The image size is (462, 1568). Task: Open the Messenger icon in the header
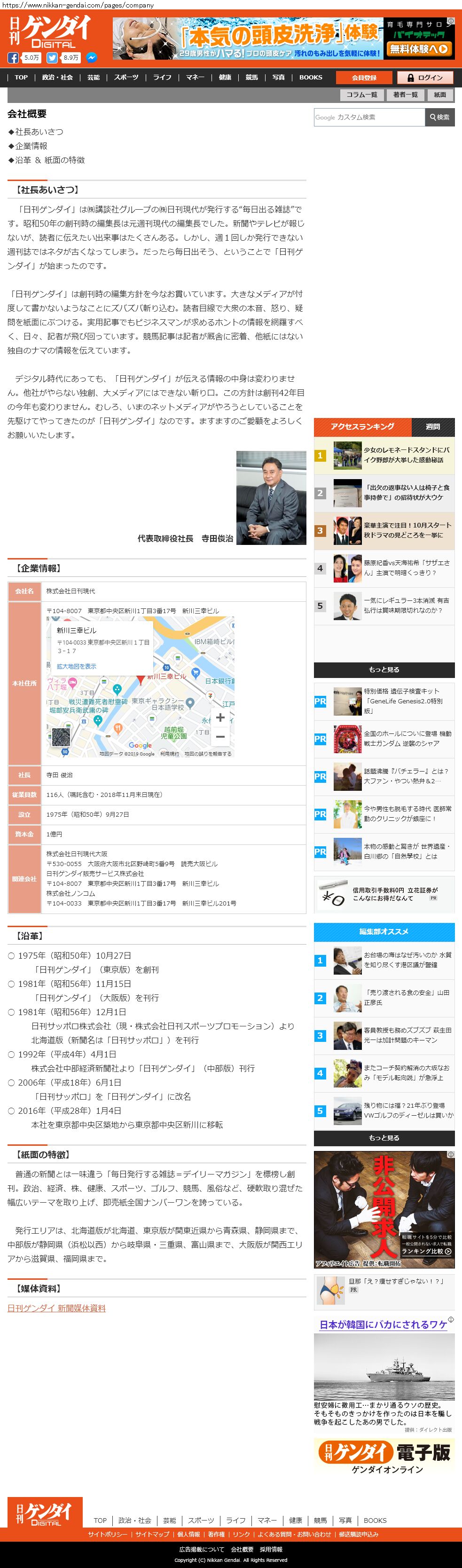coord(91,58)
